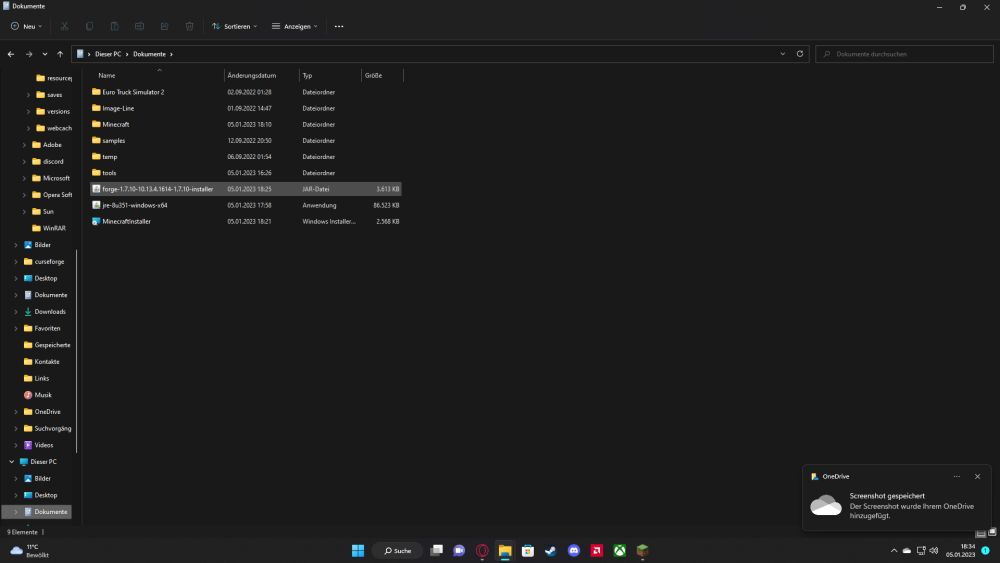Click the Rename icon in toolbar
This screenshot has height=563, width=1000.
click(139, 26)
